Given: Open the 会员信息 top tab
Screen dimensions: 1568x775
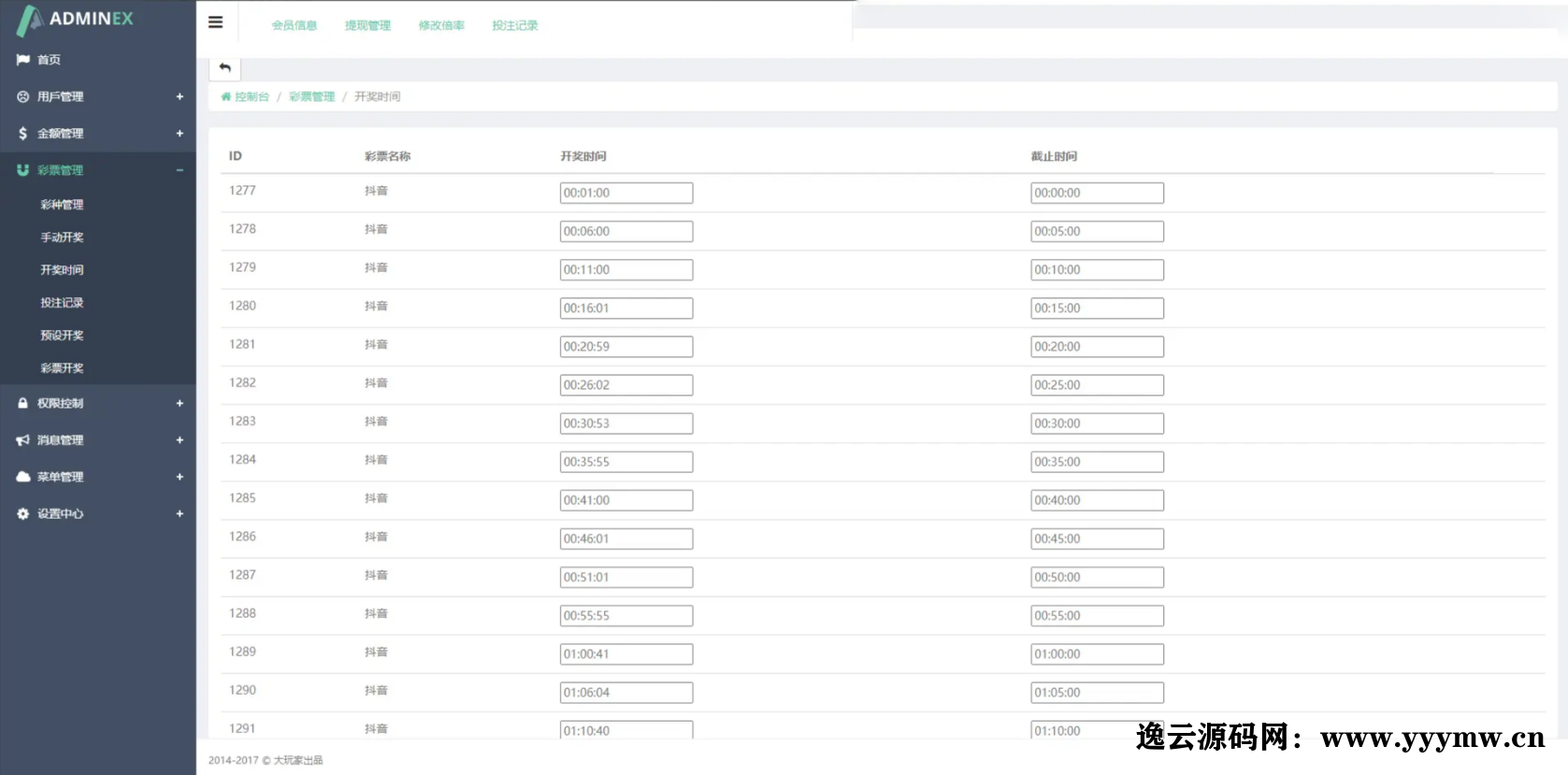Looking at the screenshot, I should [x=295, y=25].
